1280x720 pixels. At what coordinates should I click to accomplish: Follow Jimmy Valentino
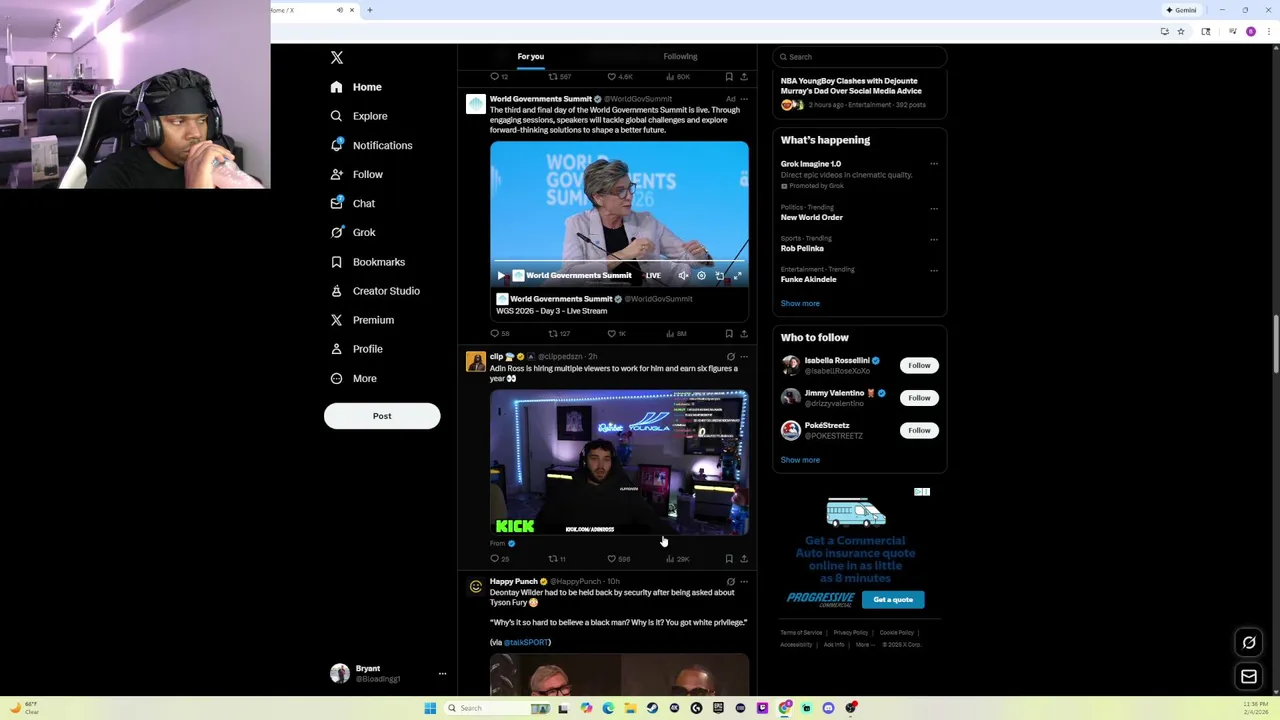[919, 398]
